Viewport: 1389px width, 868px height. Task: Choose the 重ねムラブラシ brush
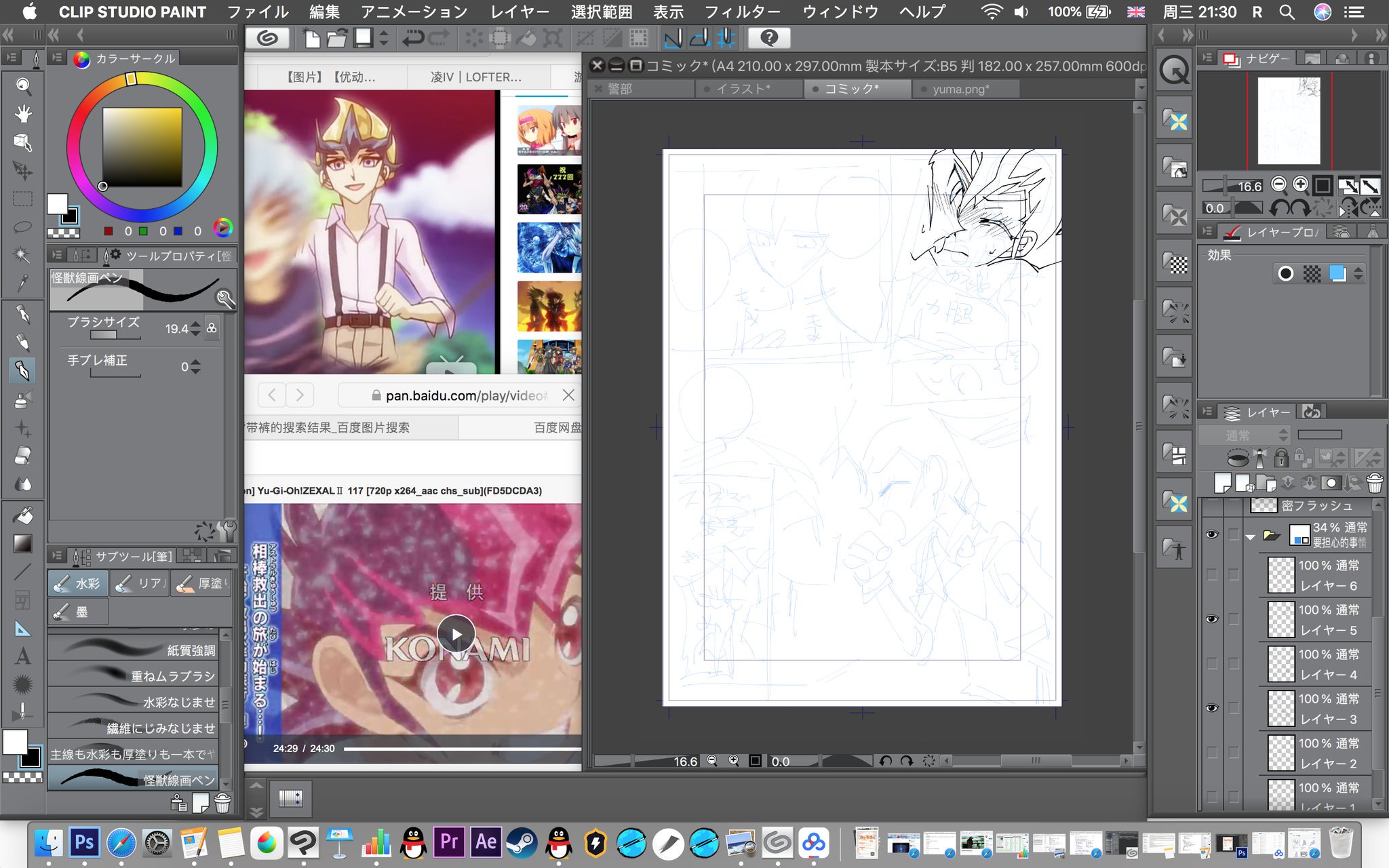coord(133,675)
